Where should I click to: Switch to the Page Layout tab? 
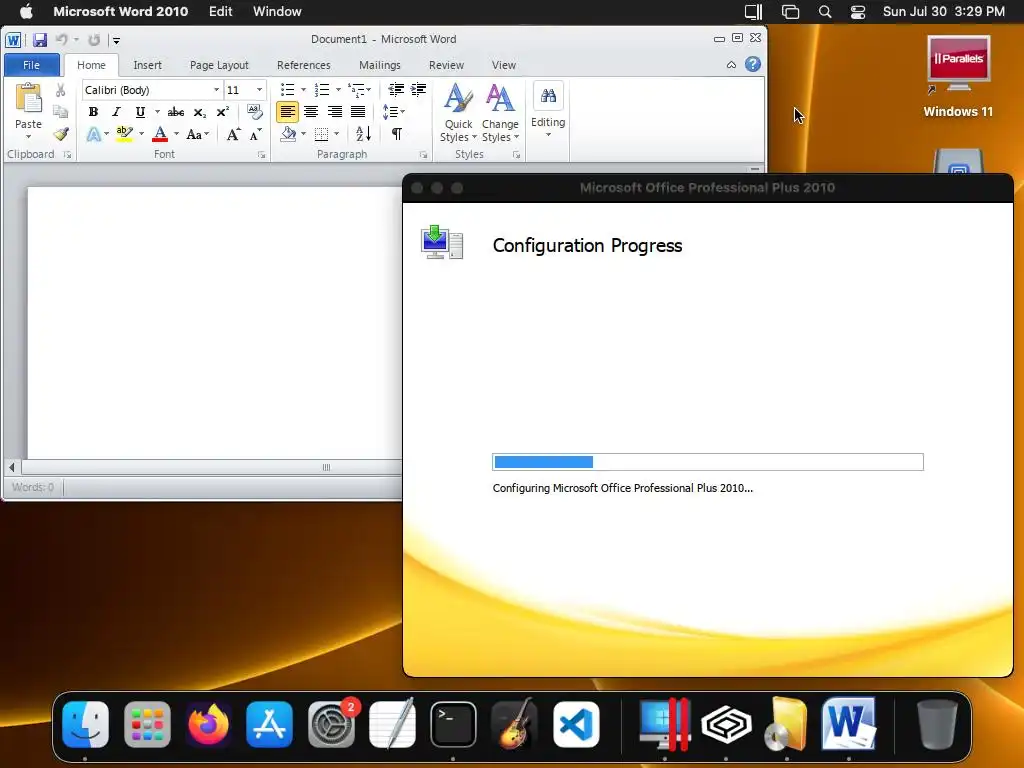point(219,65)
